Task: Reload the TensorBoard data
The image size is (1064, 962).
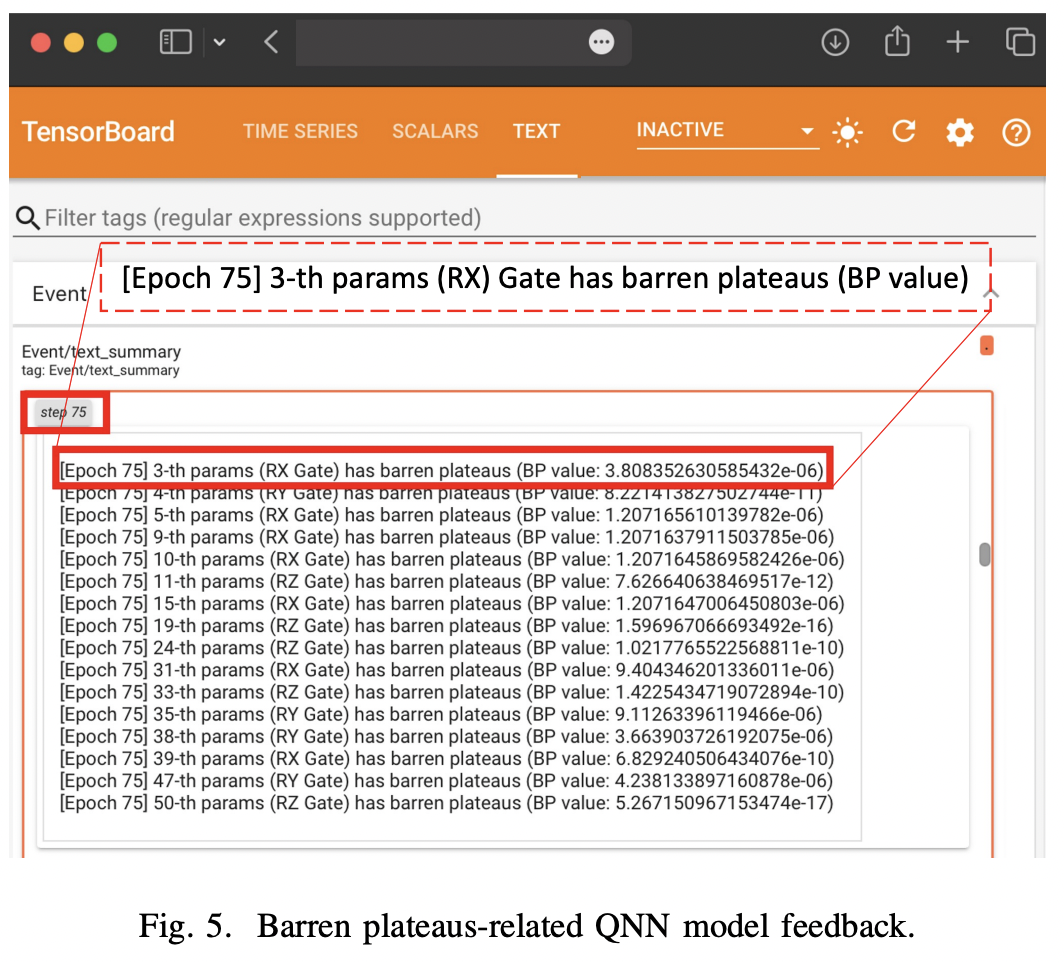Action: (x=903, y=131)
